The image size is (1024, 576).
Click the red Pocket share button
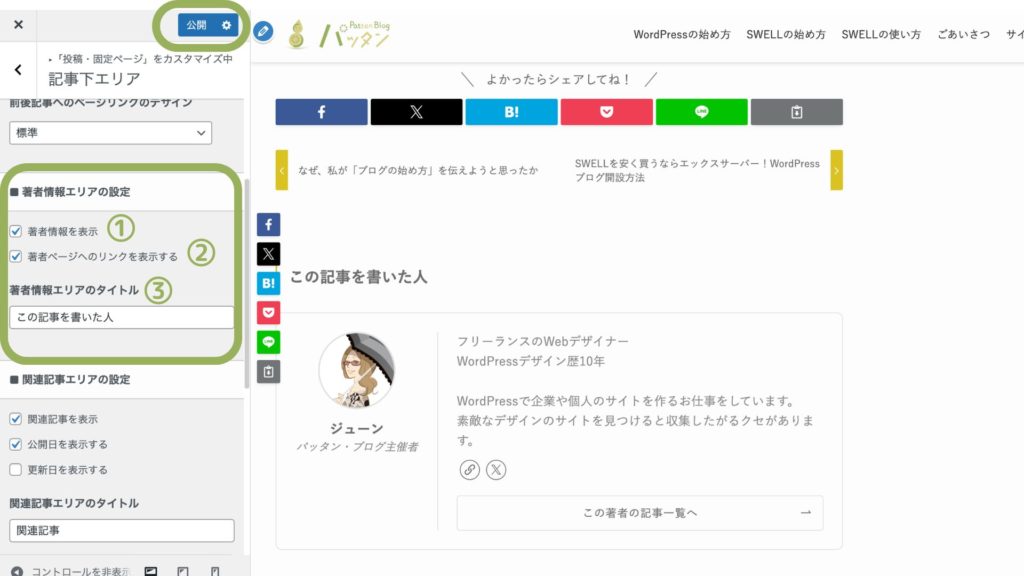pos(606,112)
